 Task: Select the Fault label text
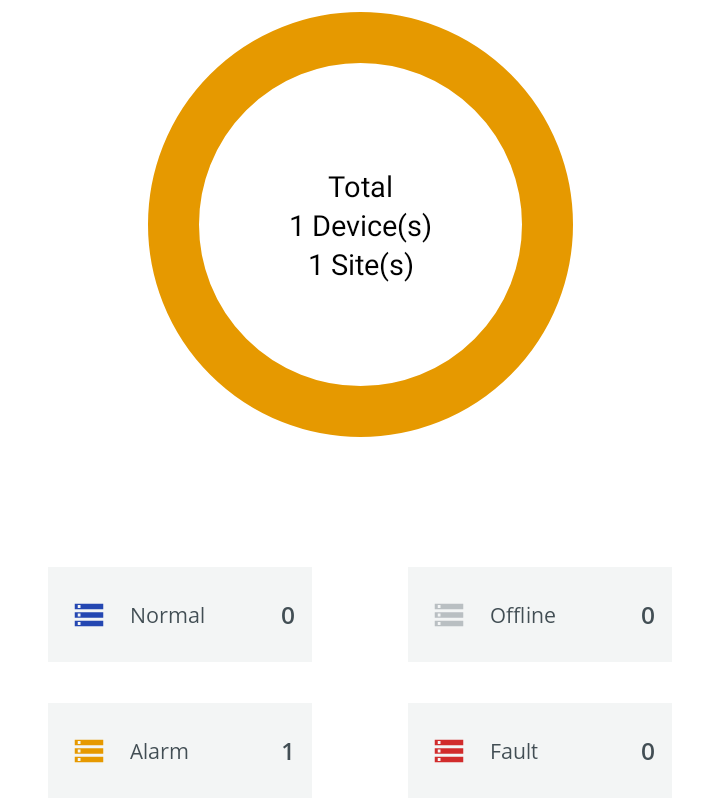(x=514, y=751)
